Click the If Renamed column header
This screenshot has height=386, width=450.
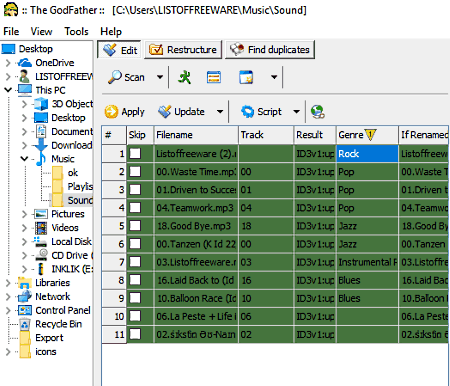pyautogui.click(x=424, y=135)
